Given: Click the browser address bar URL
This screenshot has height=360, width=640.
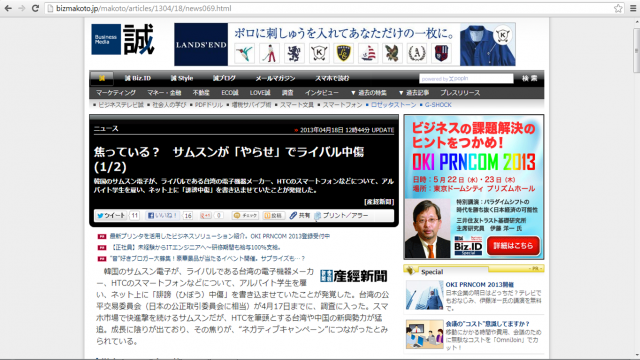Looking at the screenshot, I should click(143, 8).
